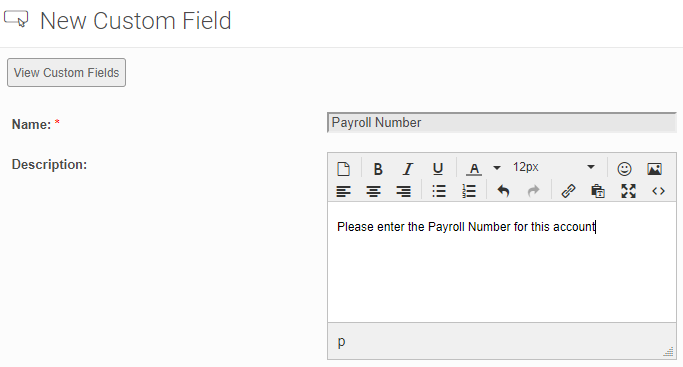This screenshot has height=367, width=683.
Task: Click the Insert image icon
Action: click(x=654, y=168)
